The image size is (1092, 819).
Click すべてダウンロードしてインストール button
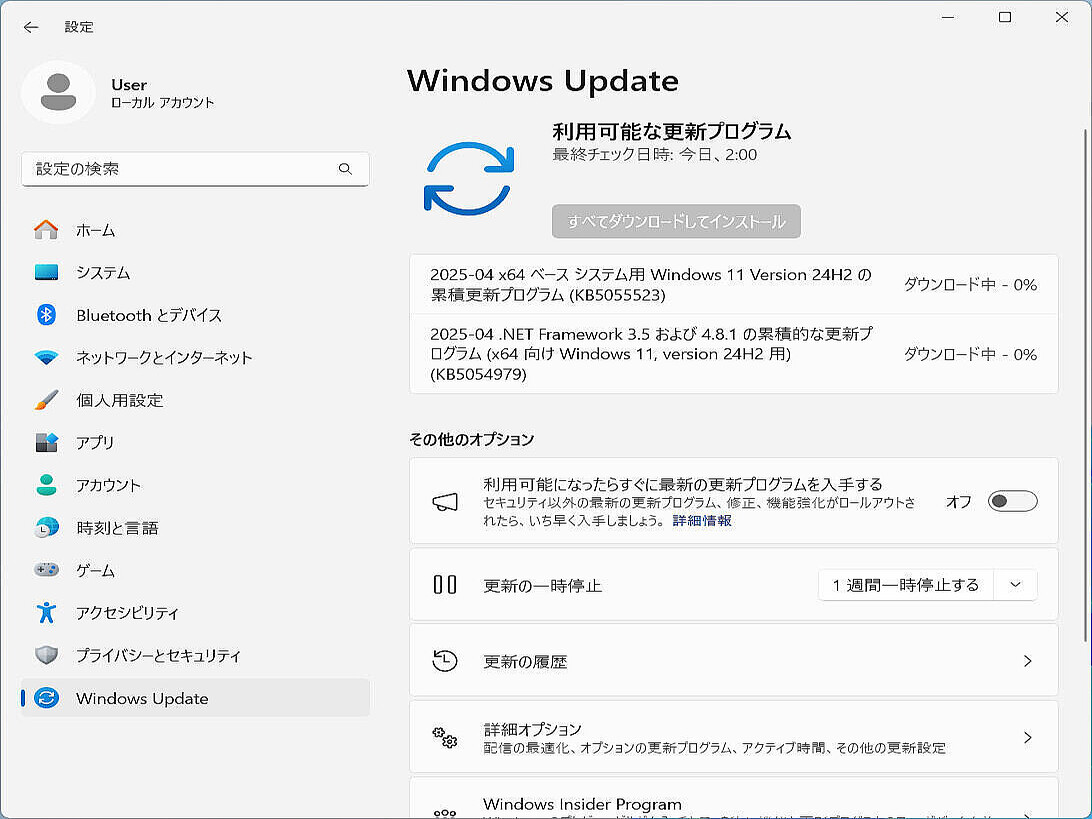click(676, 221)
